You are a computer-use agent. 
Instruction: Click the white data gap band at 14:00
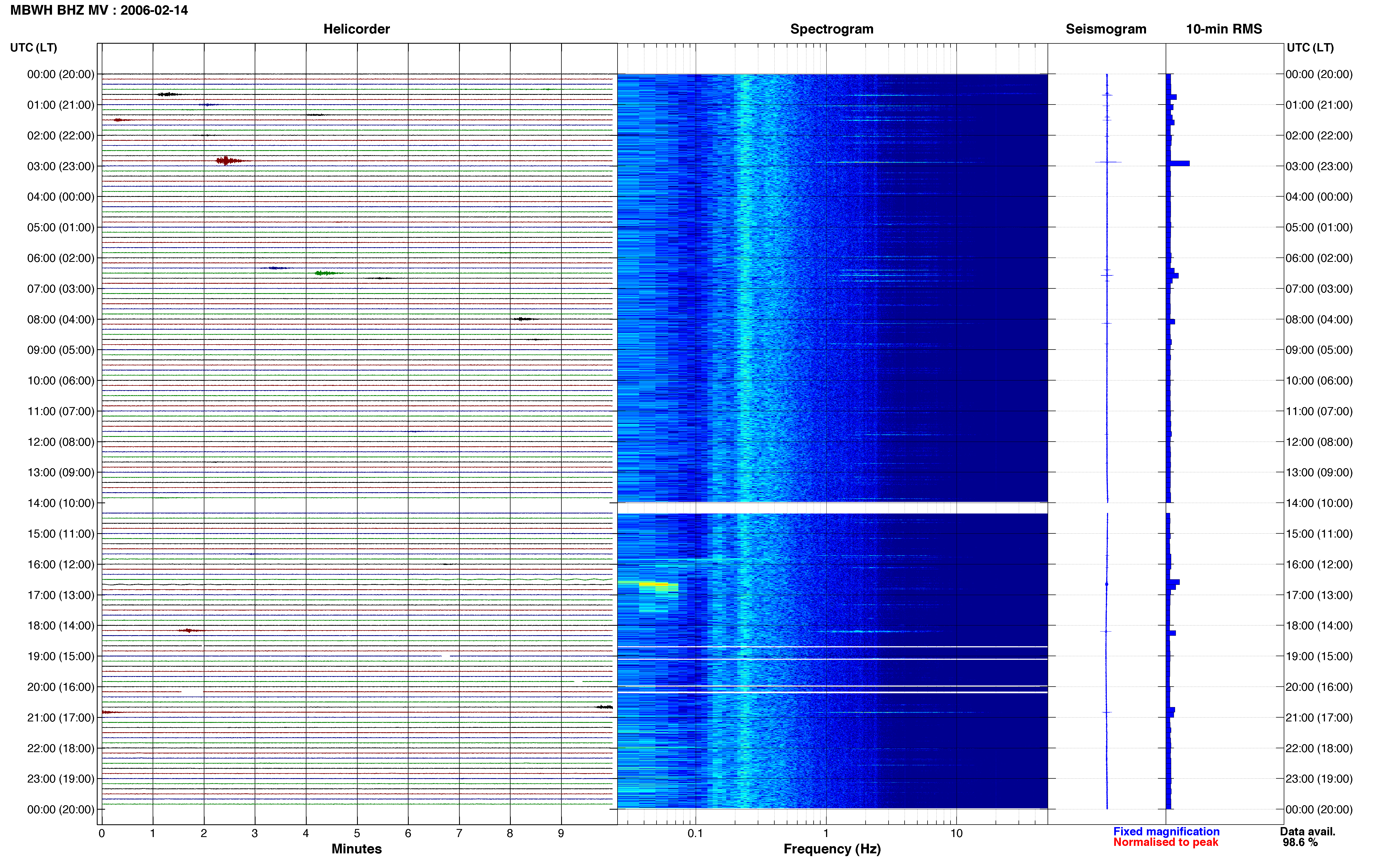(832, 508)
